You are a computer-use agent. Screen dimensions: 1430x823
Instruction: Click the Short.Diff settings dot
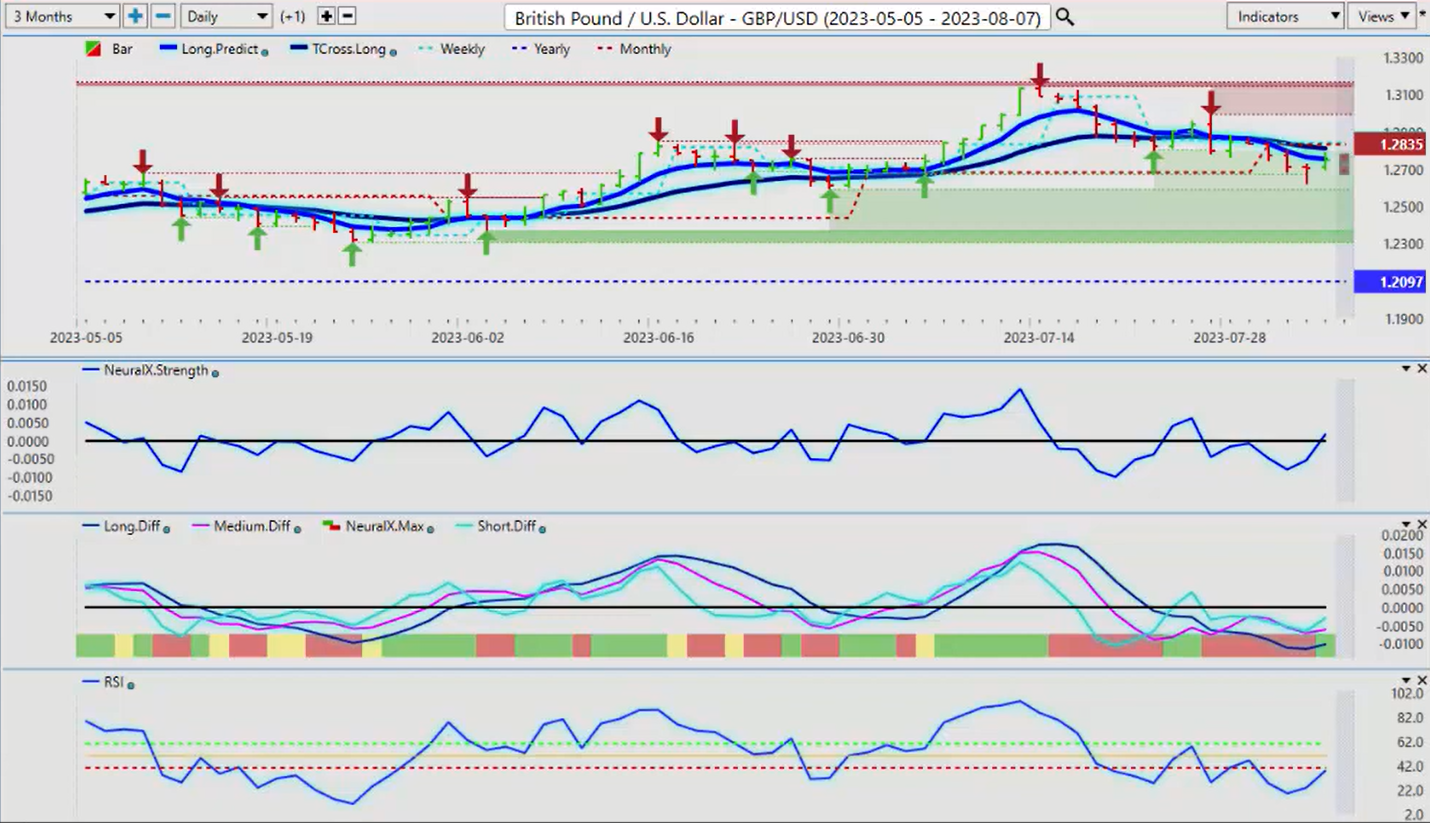[x=543, y=528]
